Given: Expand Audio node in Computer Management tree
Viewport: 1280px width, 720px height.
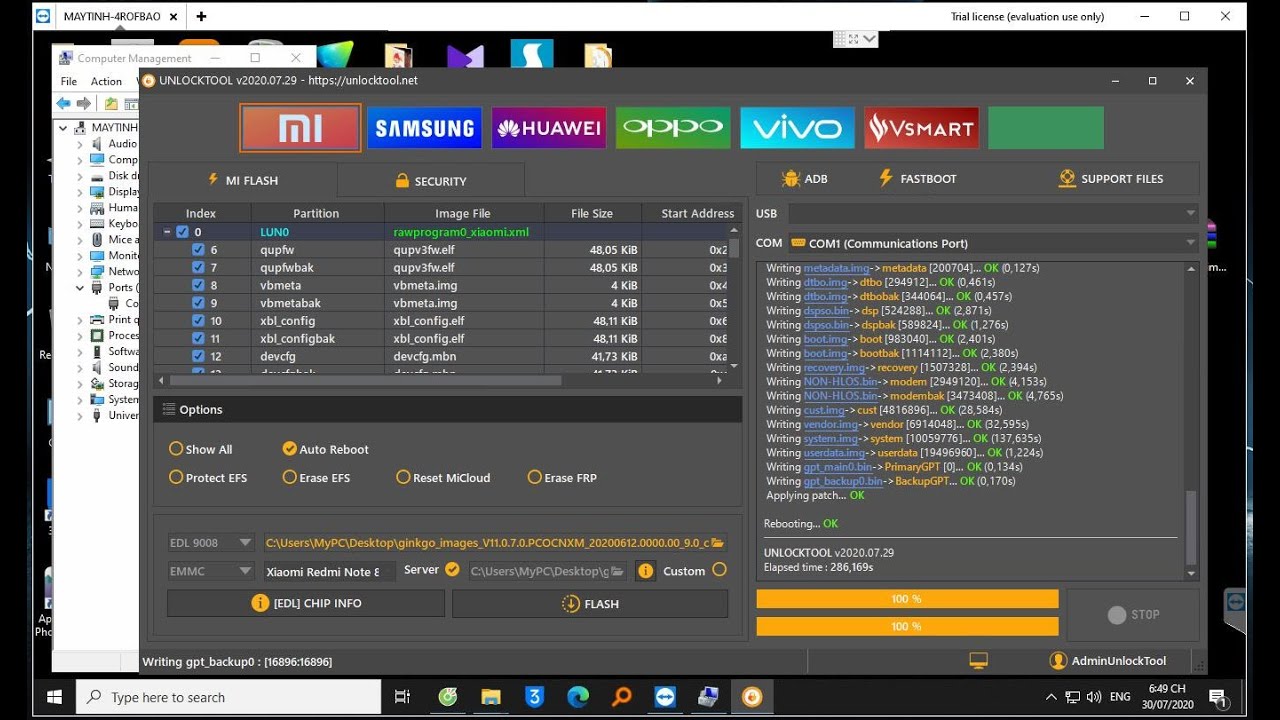Looking at the screenshot, I should click(x=80, y=144).
